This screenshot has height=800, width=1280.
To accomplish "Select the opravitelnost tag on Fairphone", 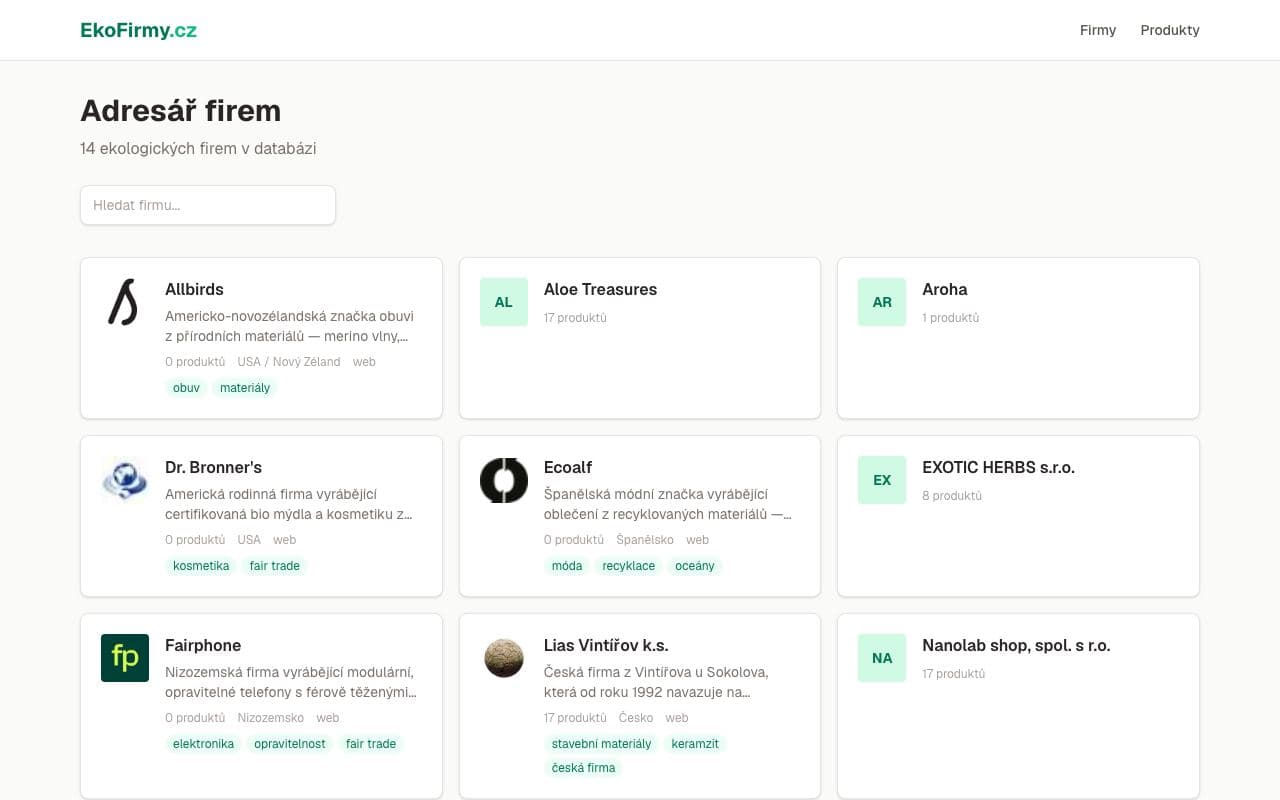I will [290, 744].
